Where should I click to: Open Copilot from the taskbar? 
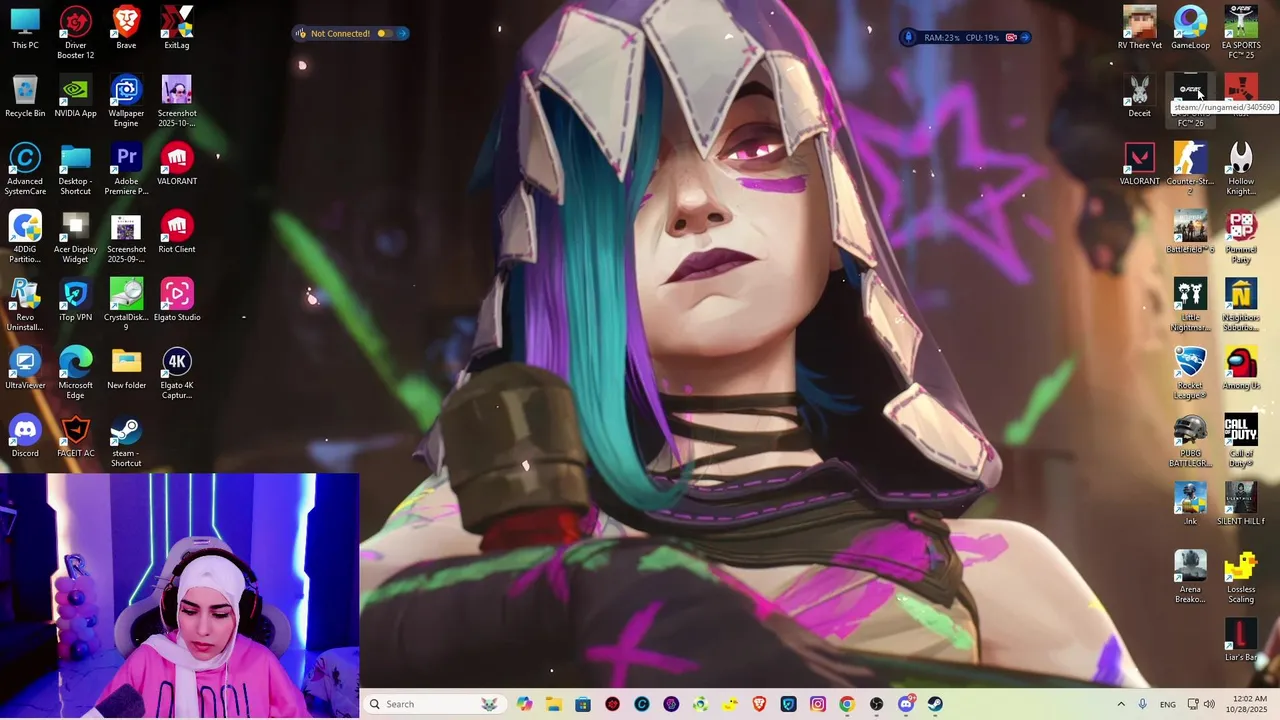(x=525, y=704)
